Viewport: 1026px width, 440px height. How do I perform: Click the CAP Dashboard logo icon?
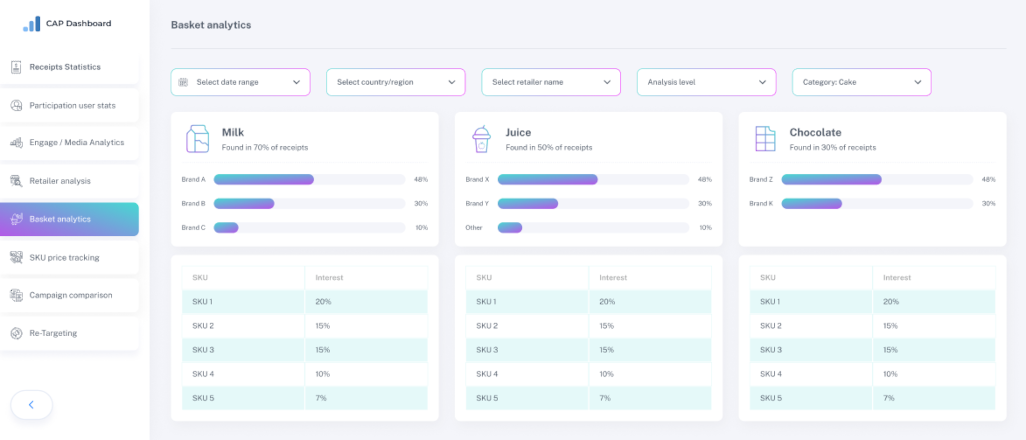click(32, 23)
